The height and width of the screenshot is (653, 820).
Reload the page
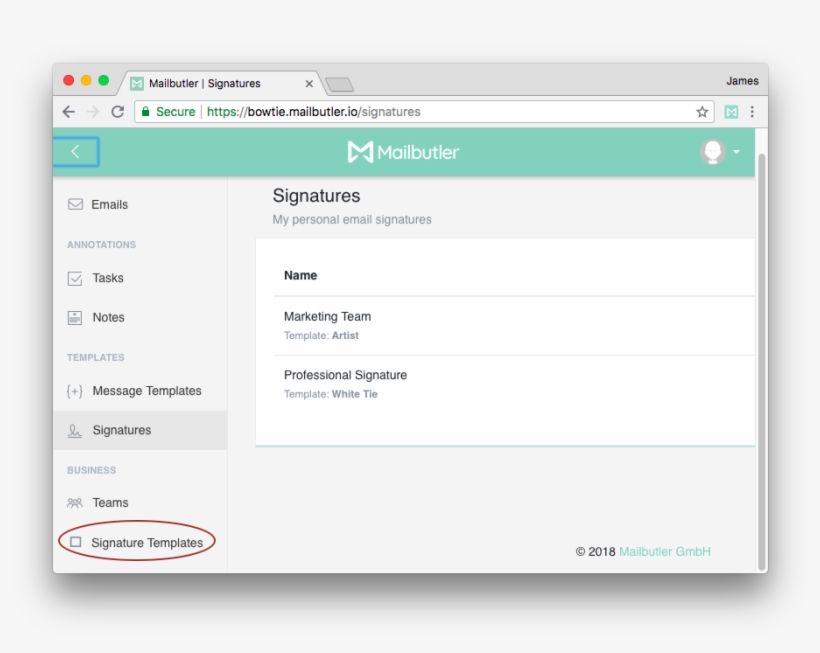tap(118, 112)
